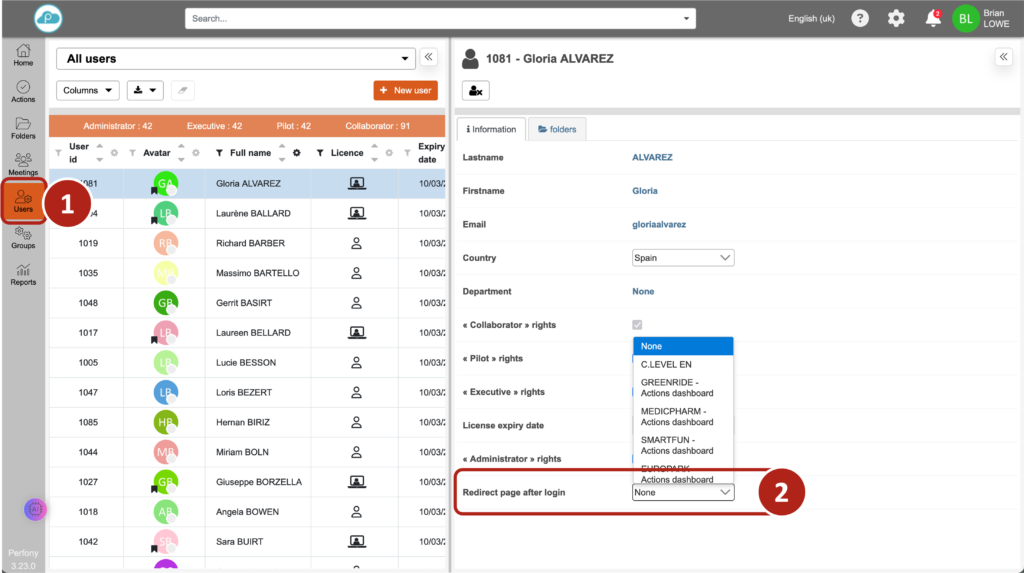The image size is (1024, 573).
Task: Toggle the Collaborator rights checkbox
Action: (638, 325)
